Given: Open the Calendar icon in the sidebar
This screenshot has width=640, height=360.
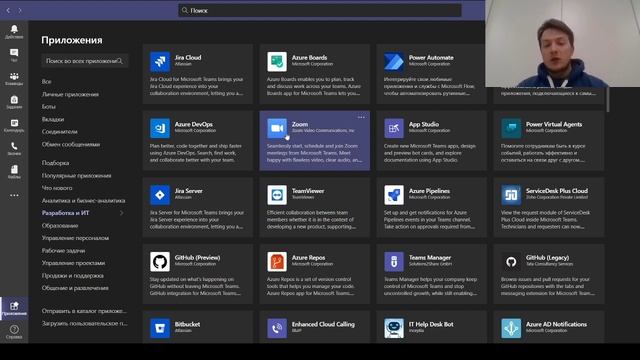Looking at the screenshot, I should pyautogui.click(x=14, y=123).
